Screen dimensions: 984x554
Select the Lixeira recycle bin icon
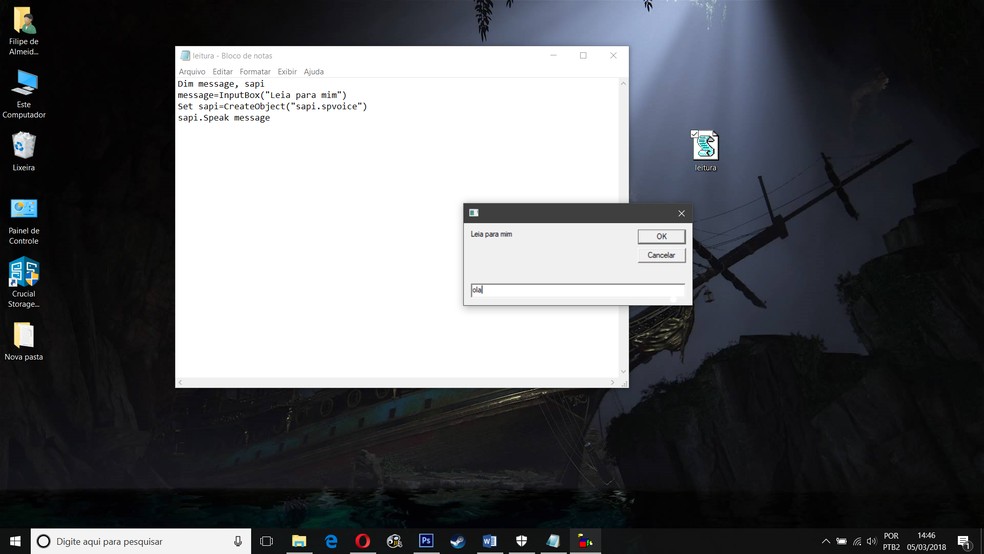[24, 147]
